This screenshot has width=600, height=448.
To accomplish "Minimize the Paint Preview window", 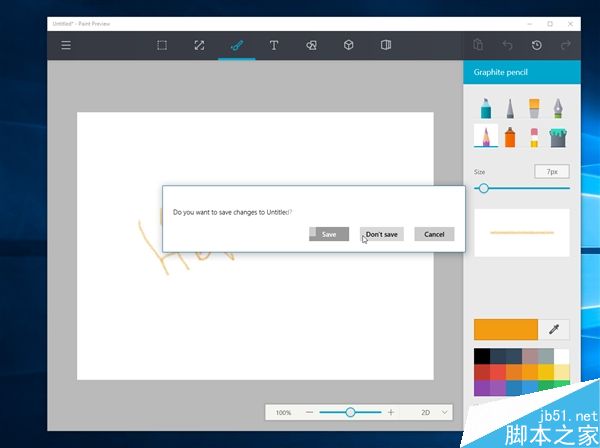I will [x=530, y=24].
